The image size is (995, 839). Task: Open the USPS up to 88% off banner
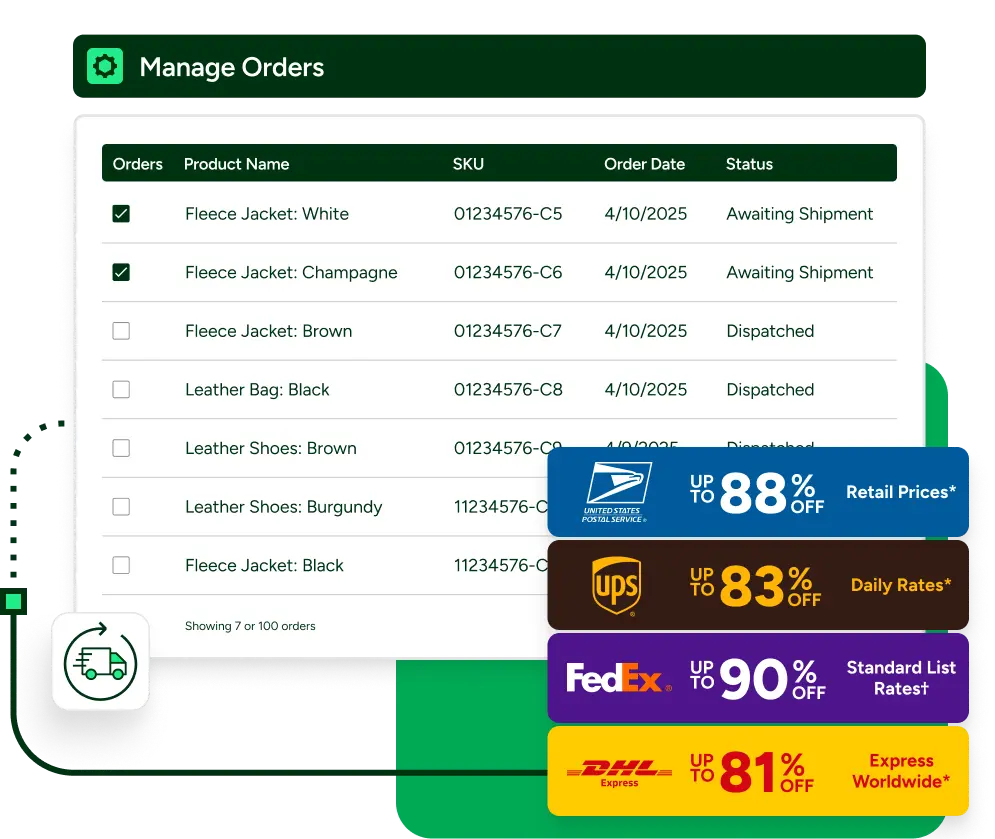tap(757, 491)
